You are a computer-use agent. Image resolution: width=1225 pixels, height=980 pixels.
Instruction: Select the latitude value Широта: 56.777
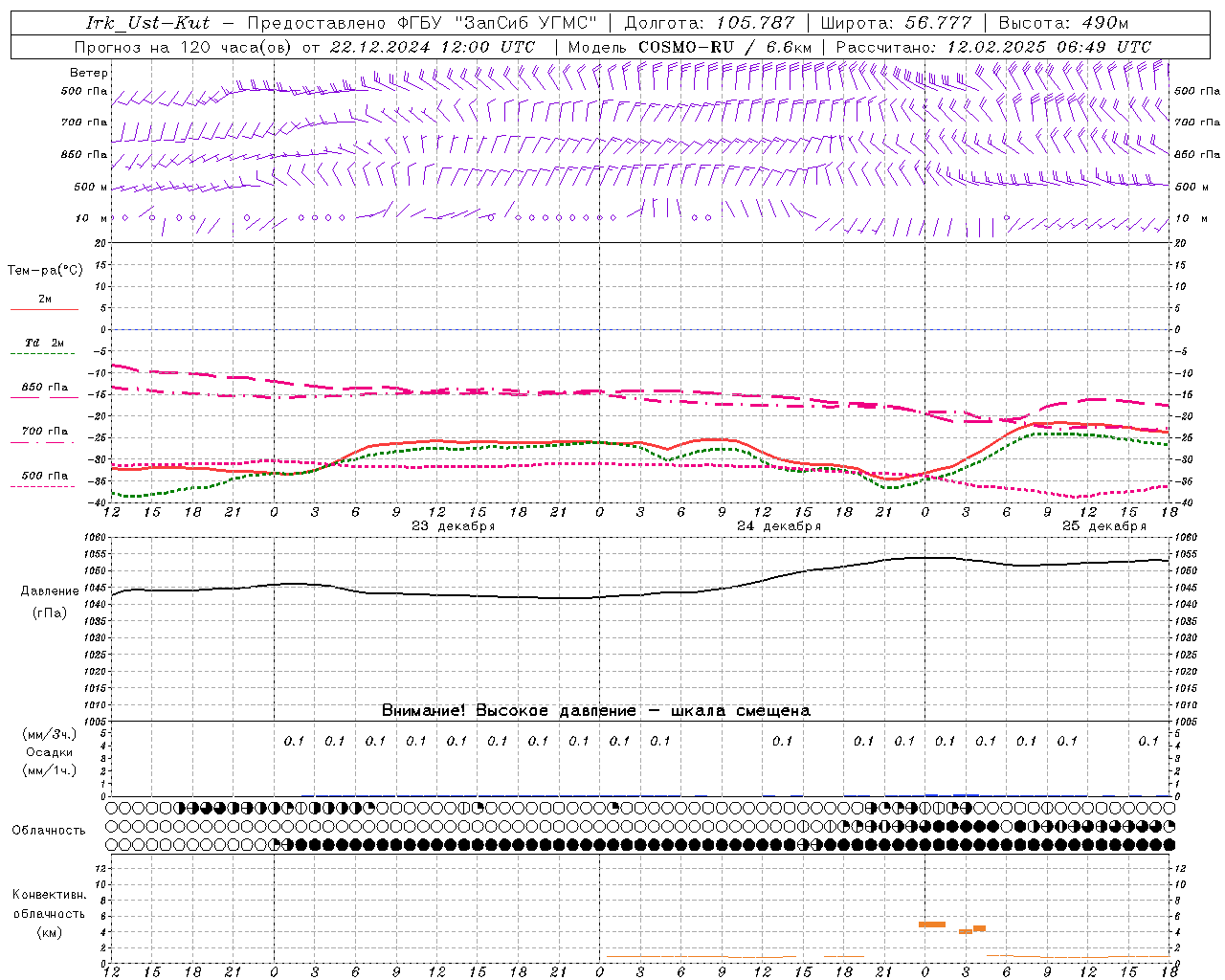(896, 23)
